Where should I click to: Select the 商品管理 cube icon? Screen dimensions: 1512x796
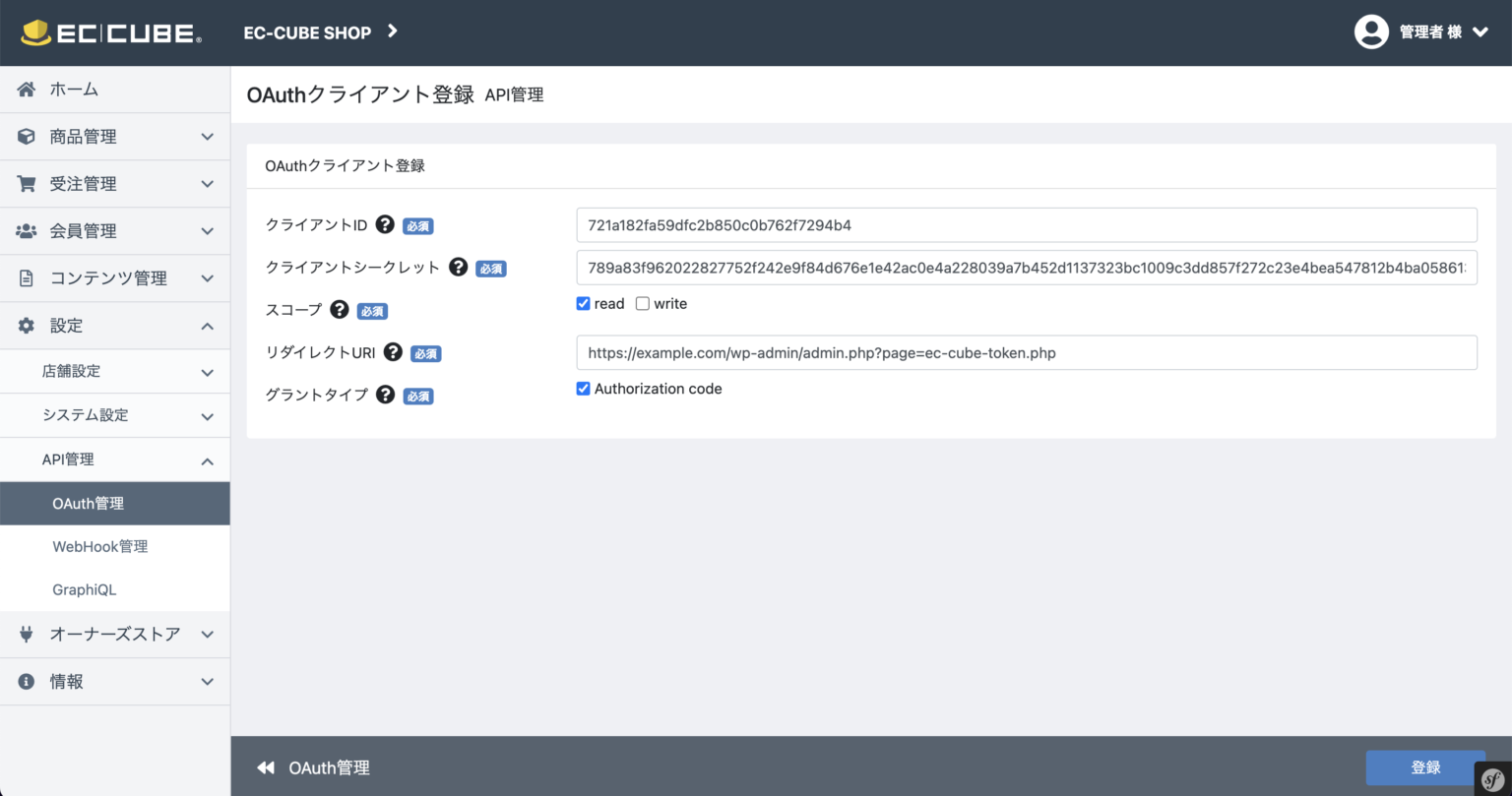coord(27,136)
